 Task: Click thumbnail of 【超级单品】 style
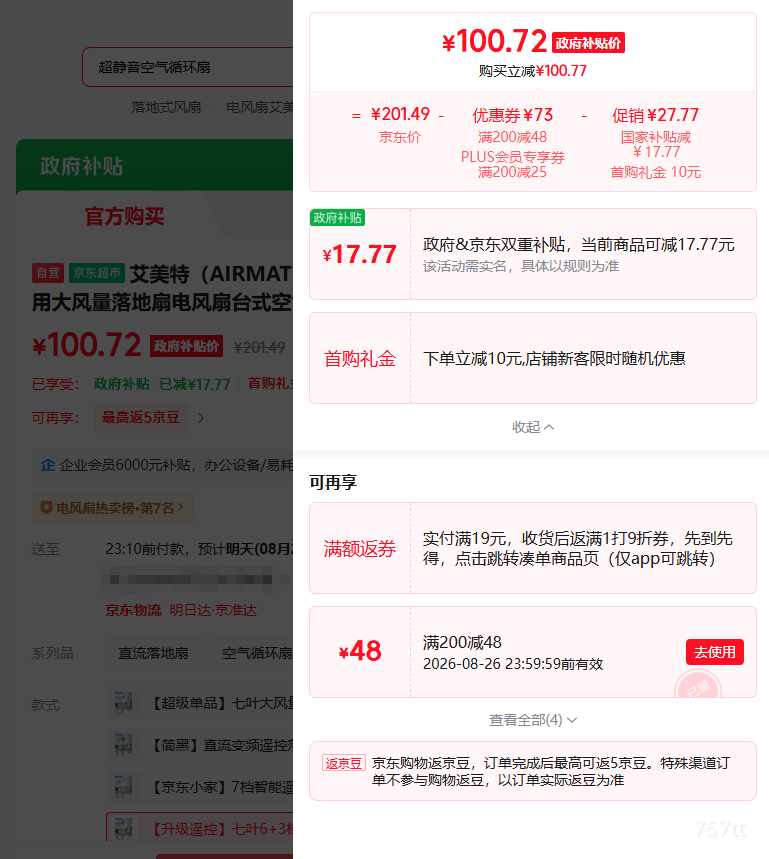click(x=123, y=702)
